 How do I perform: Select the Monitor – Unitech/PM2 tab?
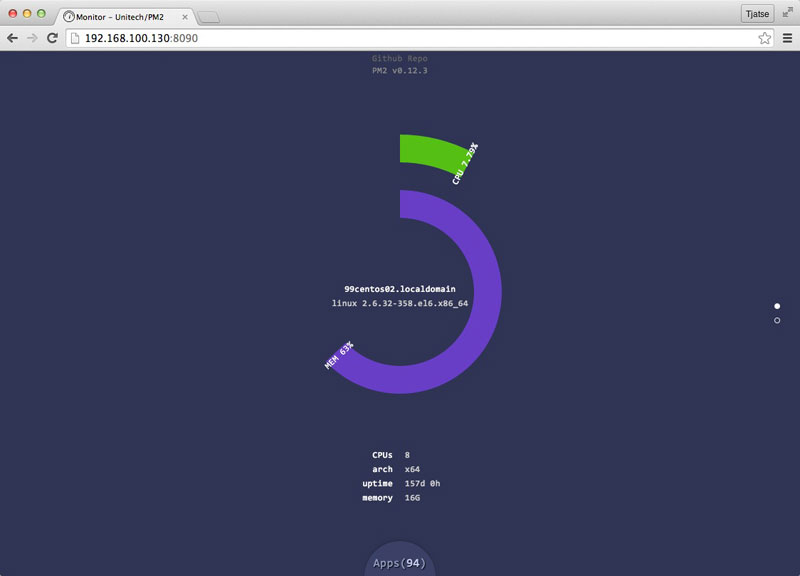coord(125,17)
